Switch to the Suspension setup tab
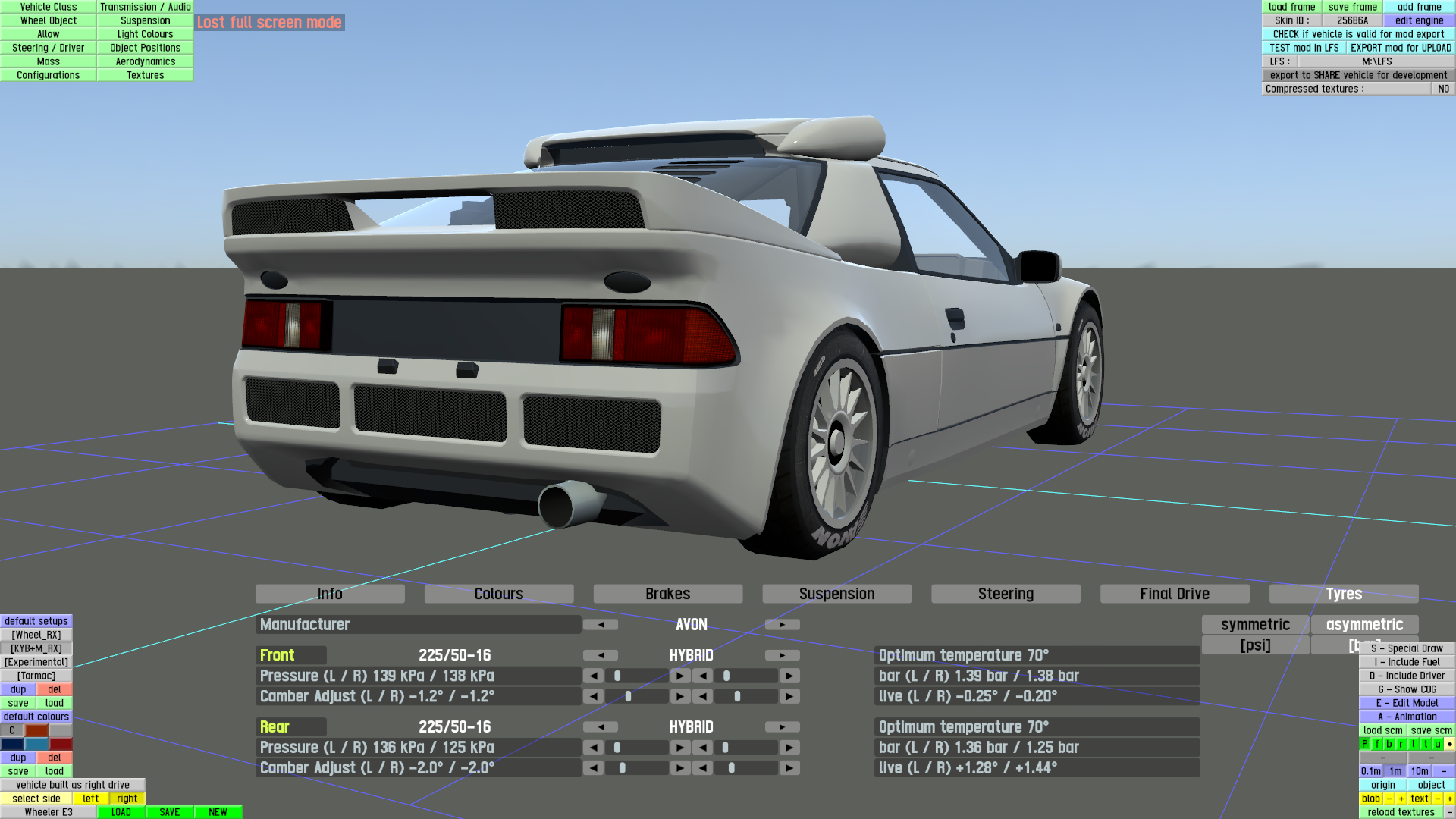1456x819 pixels. coord(836,594)
